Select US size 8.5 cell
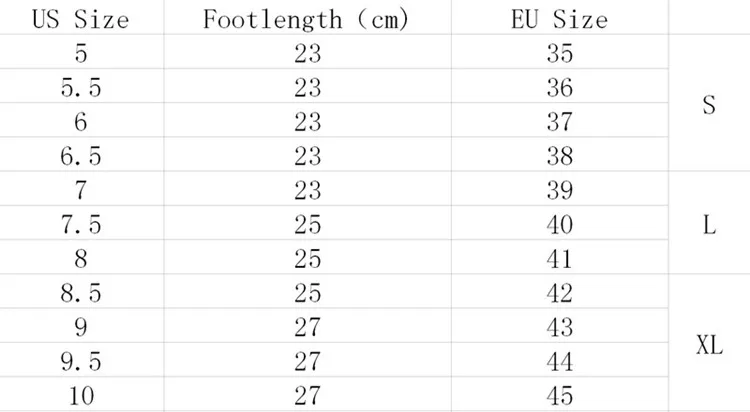Viewport: 750px width, 412px height. (x=80, y=292)
